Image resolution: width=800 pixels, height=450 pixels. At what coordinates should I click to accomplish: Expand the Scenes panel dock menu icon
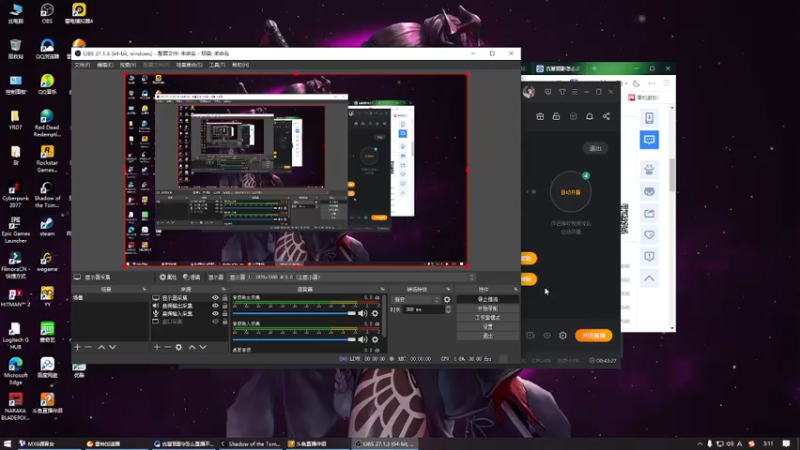(x=144, y=290)
